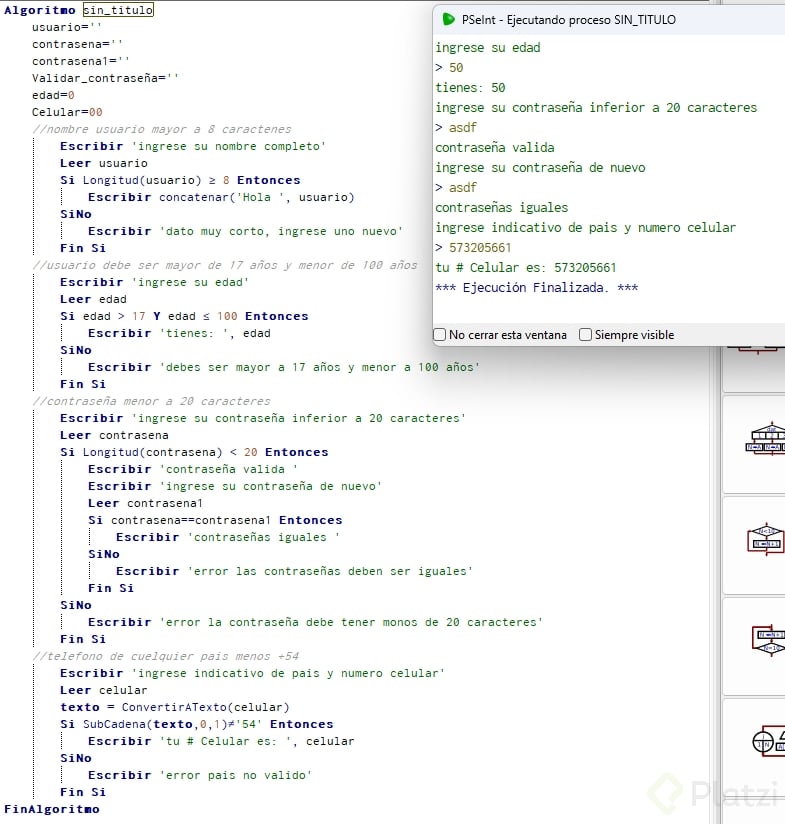The width and height of the screenshot is (785, 824).
Task: Click the code line 'Escribir 'error pais no valido''
Action: point(200,775)
